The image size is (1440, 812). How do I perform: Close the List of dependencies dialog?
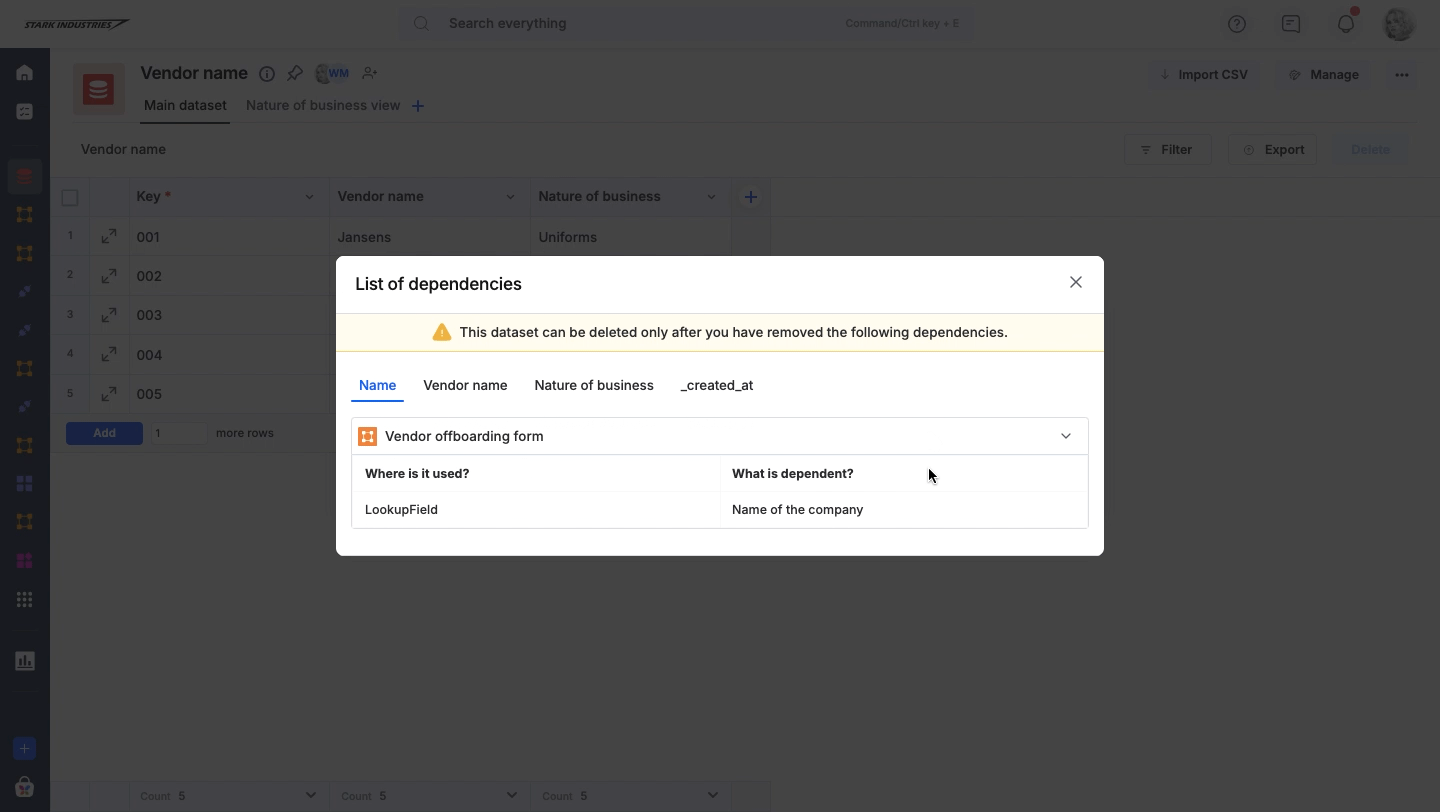click(1076, 283)
